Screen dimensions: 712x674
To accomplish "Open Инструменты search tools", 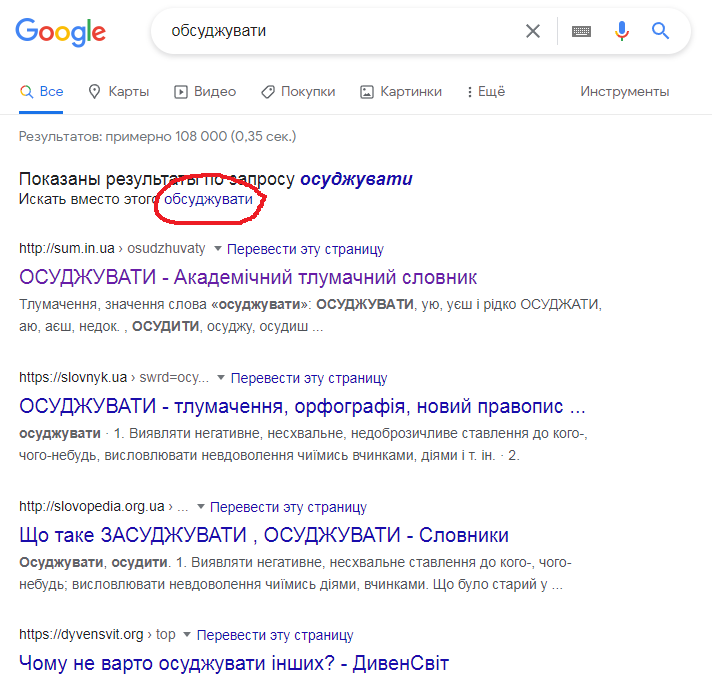I will click(x=624, y=92).
